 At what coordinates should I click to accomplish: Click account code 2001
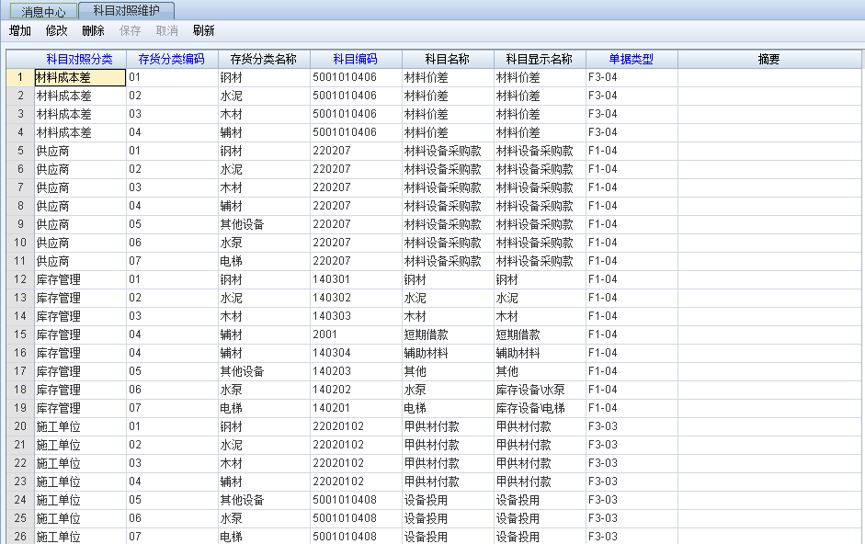pyautogui.click(x=356, y=334)
